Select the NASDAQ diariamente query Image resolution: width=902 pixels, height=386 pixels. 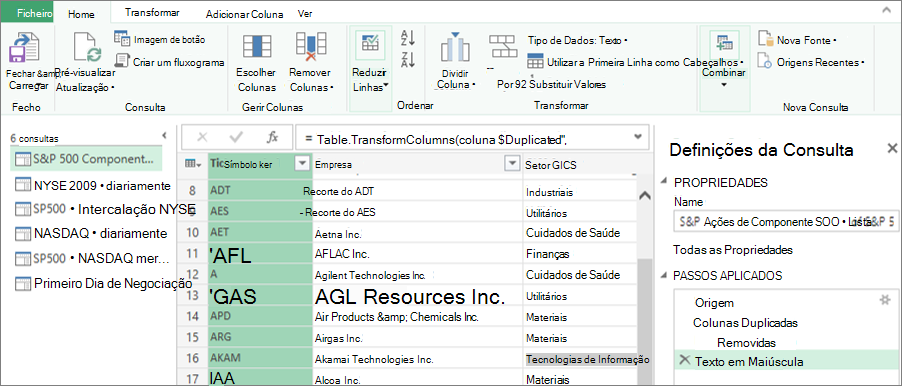click(x=91, y=234)
